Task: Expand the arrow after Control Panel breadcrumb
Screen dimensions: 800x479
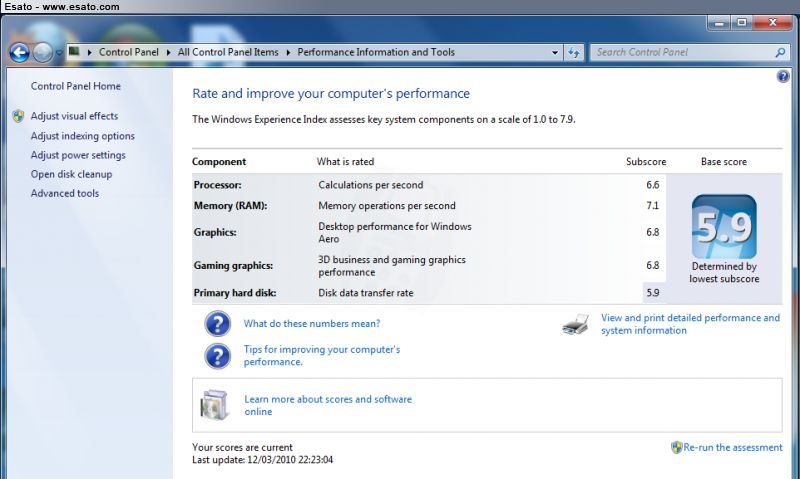Action: pos(168,52)
